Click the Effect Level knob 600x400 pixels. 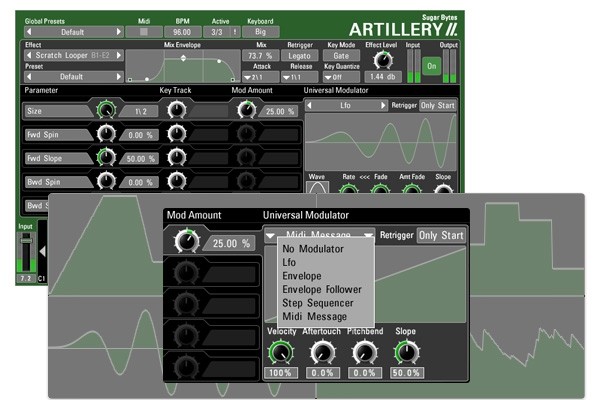tap(383, 60)
